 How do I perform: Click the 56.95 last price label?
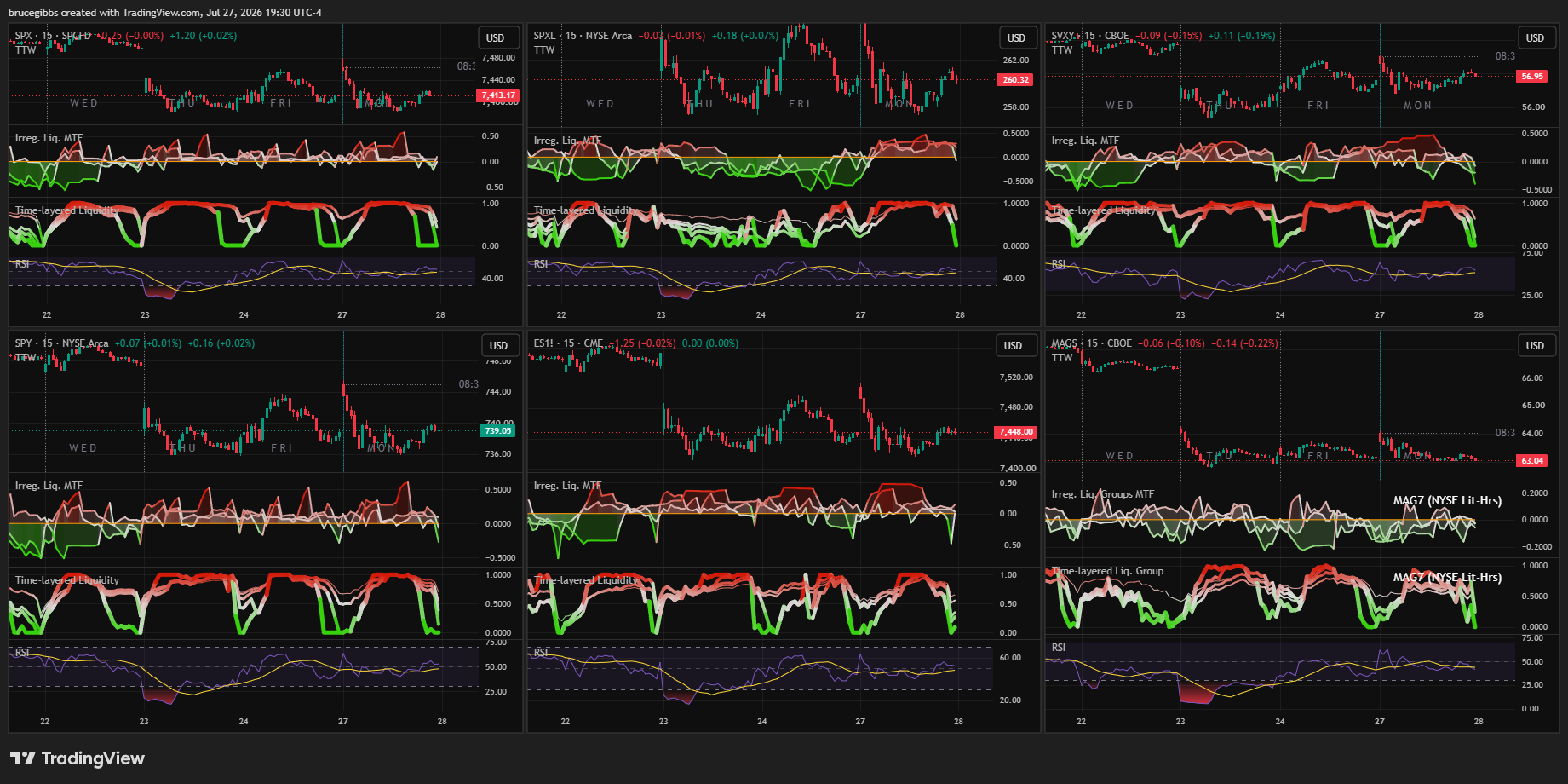click(1532, 77)
